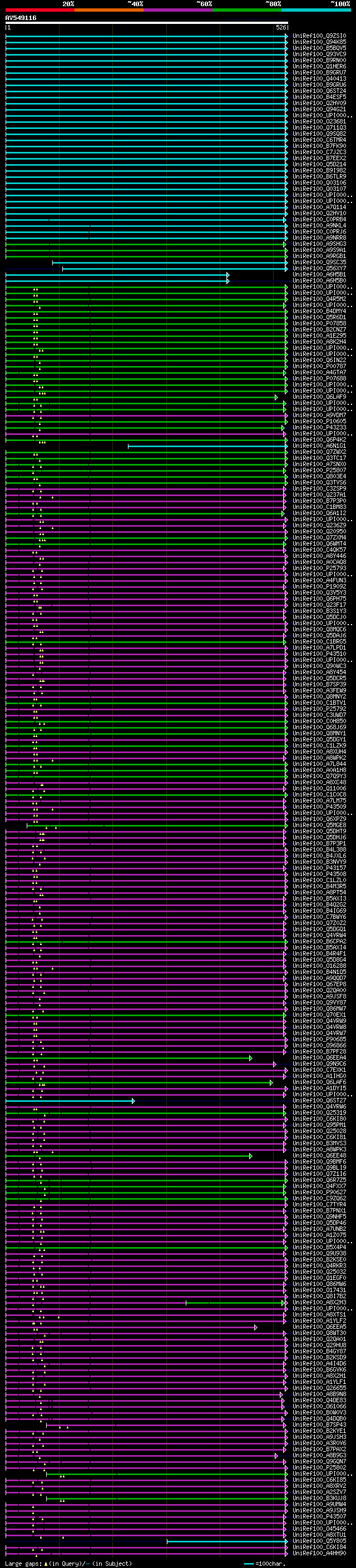The image size is (356, 1568).
Task: Click the white query sequence bar
Action: coord(147,22)
